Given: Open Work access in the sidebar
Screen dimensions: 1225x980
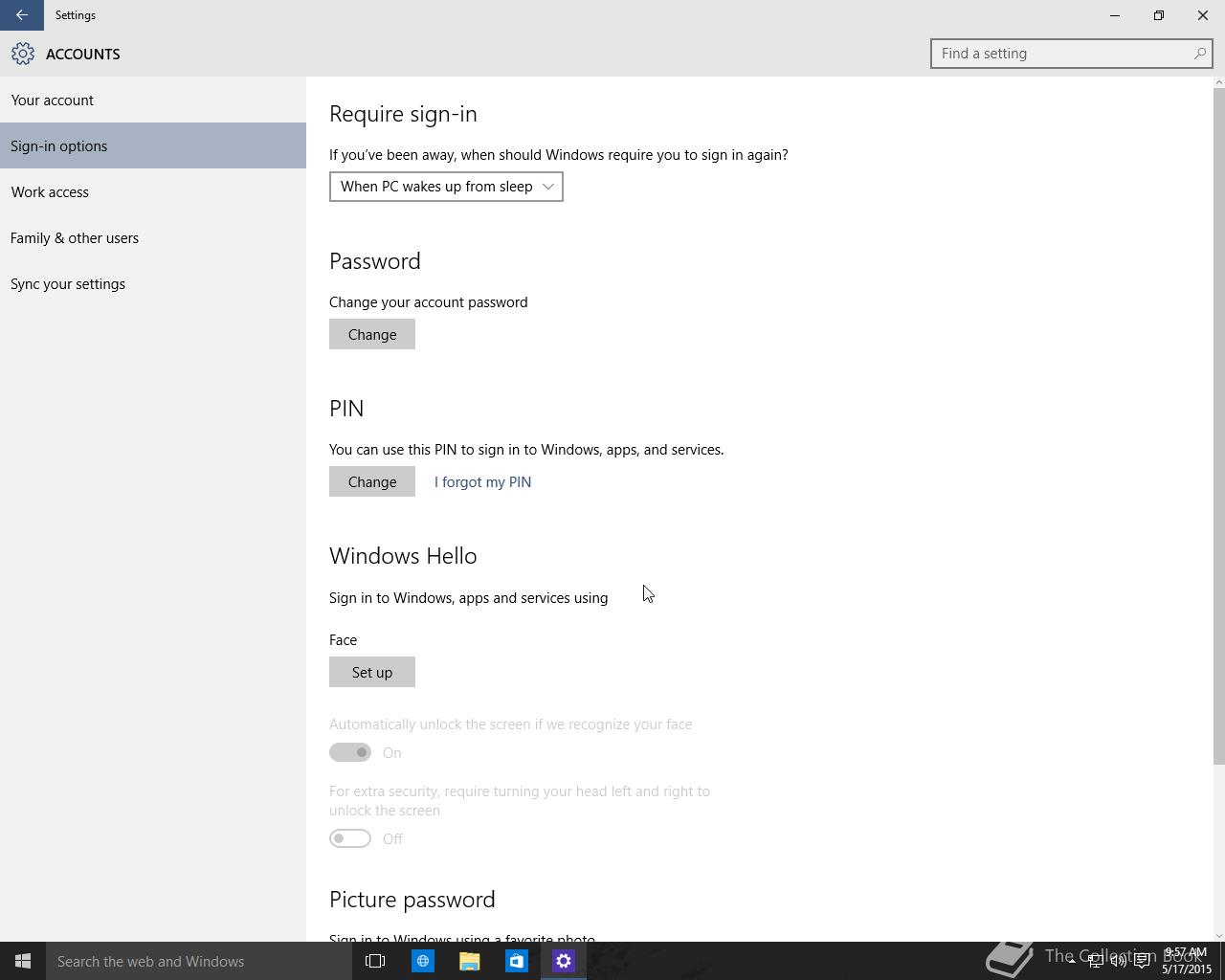Looking at the screenshot, I should tap(153, 191).
